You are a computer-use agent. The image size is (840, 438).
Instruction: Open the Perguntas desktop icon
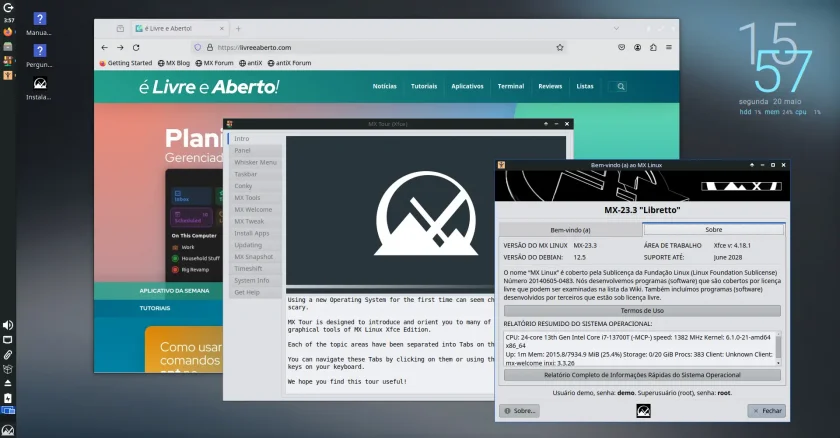click(39, 56)
